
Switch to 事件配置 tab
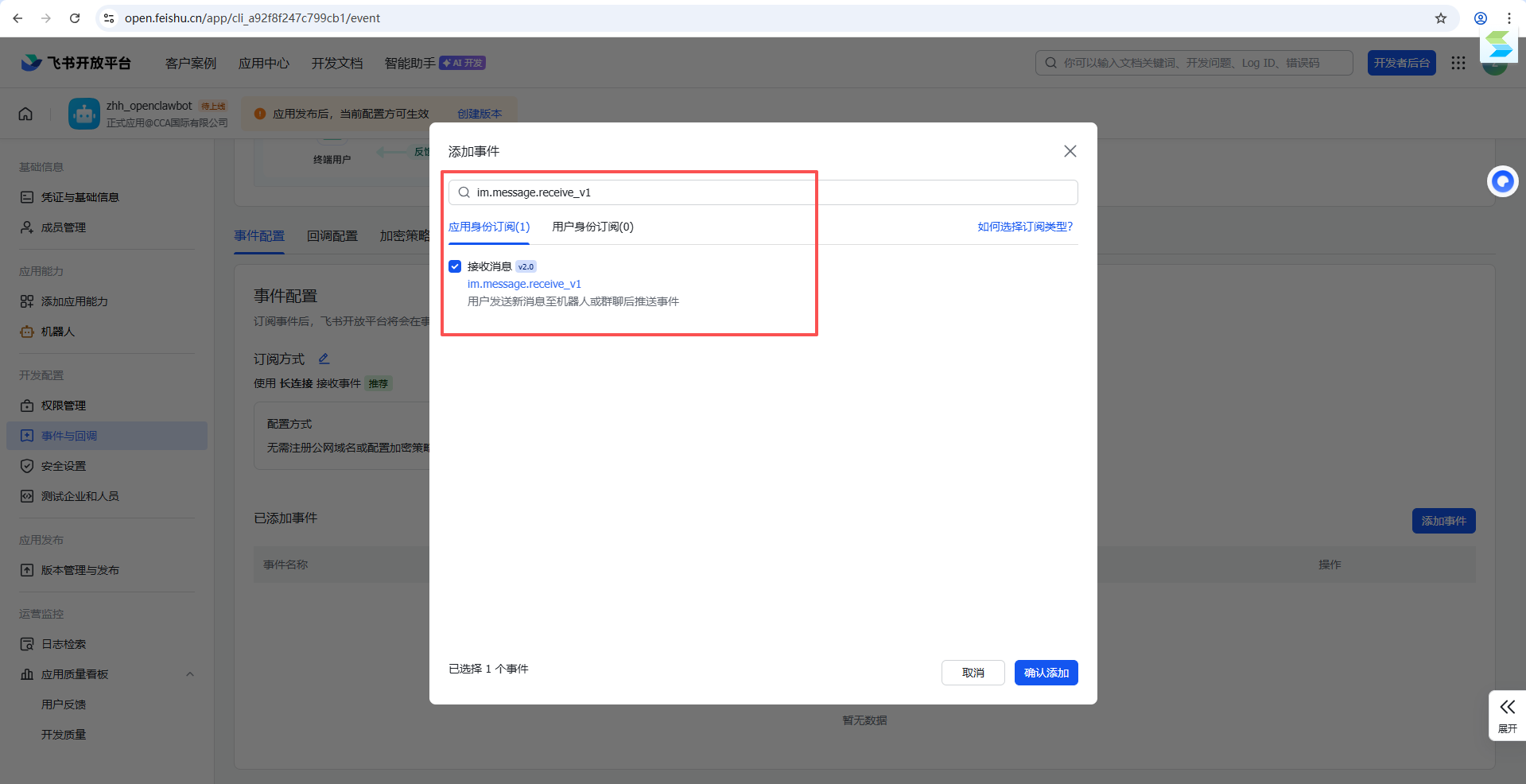click(x=259, y=236)
